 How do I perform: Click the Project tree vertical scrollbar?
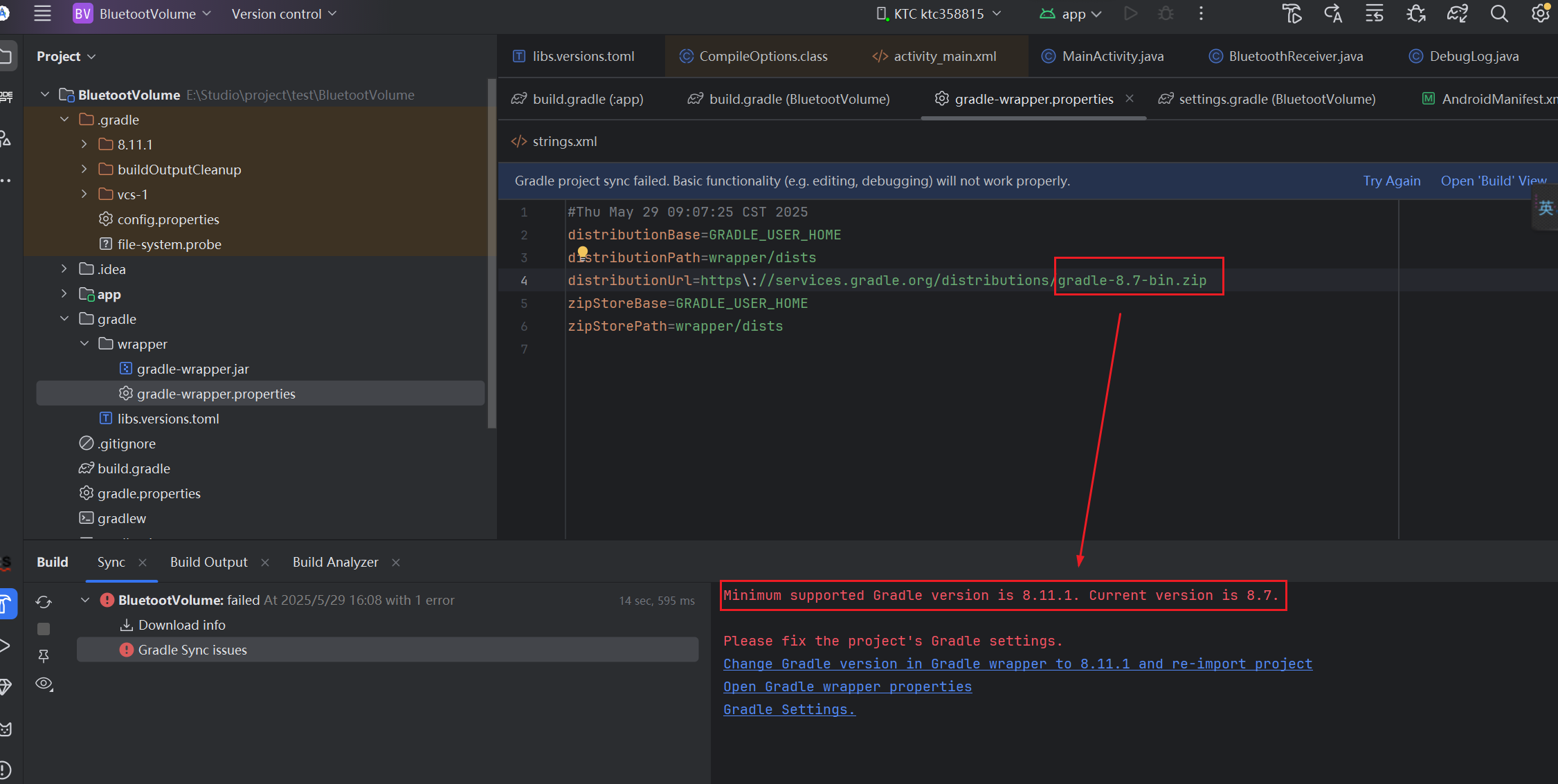492,254
